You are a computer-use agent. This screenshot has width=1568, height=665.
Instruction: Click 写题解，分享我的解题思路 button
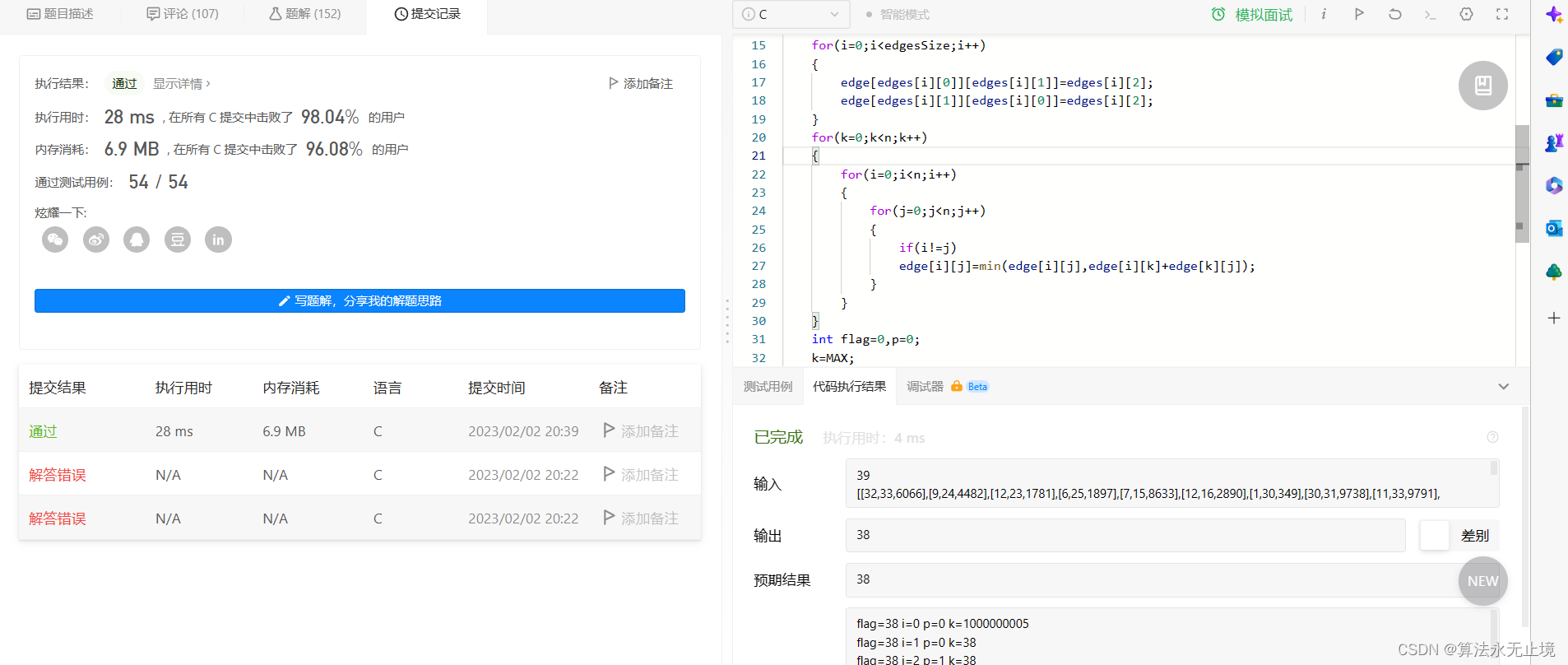[360, 300]
